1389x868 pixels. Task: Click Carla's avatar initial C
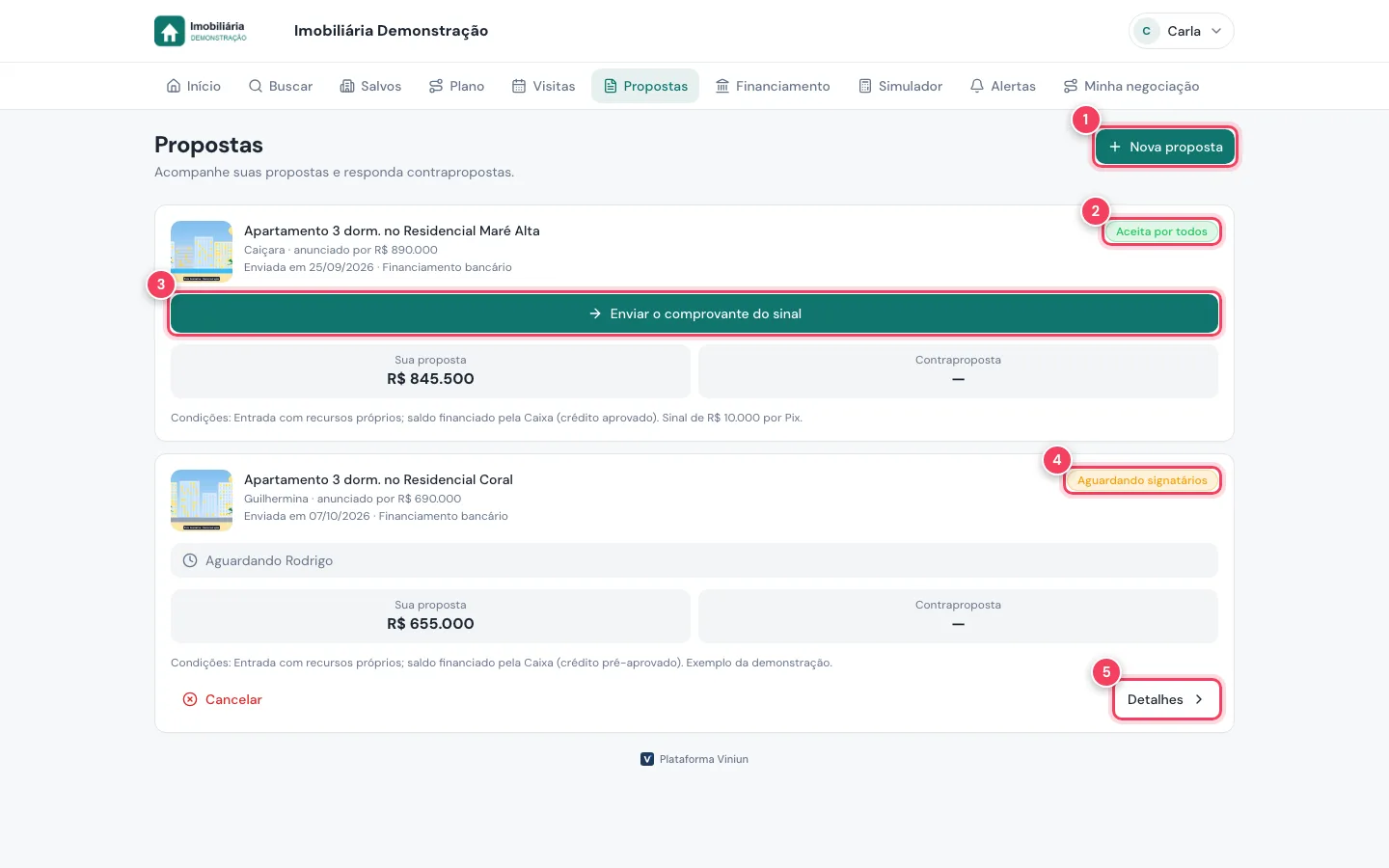(x=1146, y=31)
